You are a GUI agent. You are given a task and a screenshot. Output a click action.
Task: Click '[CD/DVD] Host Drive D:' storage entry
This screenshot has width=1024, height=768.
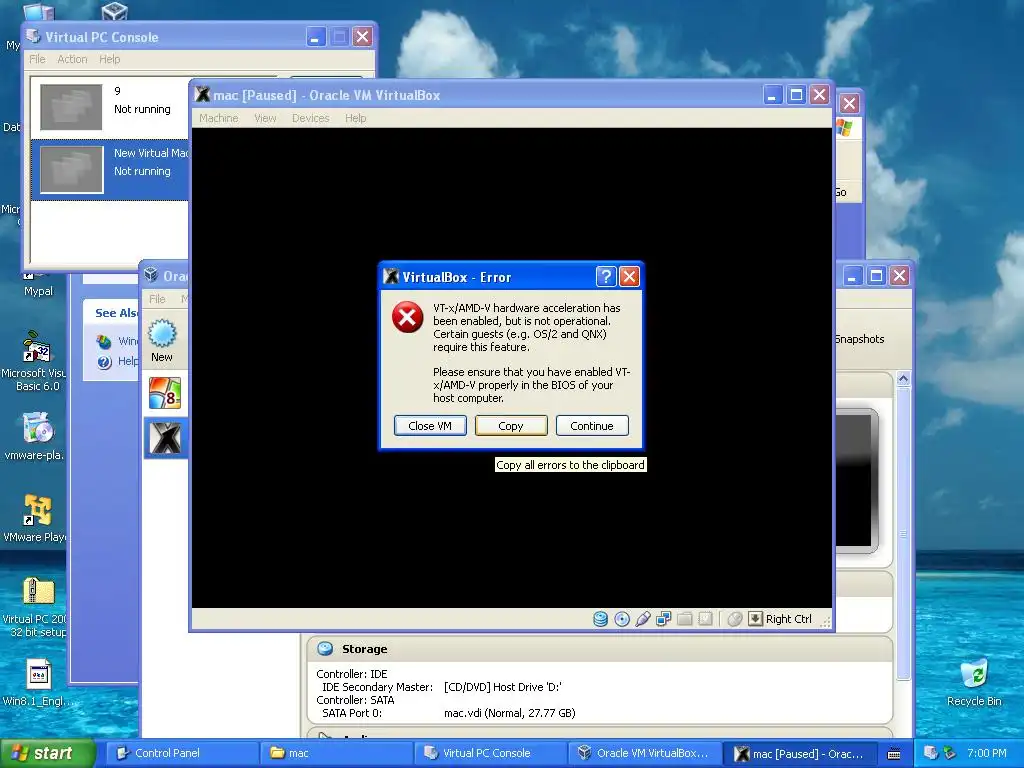[503, 687]
